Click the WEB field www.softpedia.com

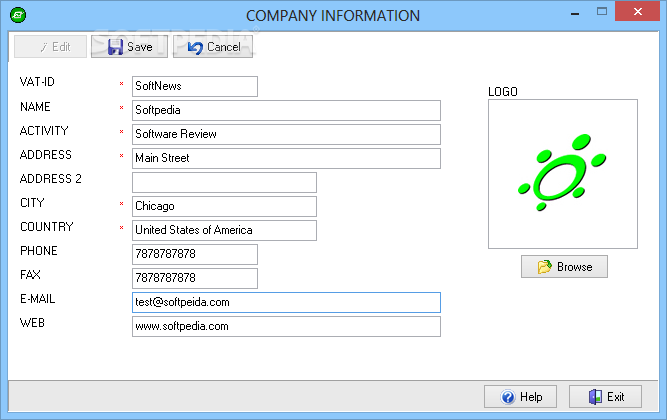pyautogui.click(x=286, y=326)
